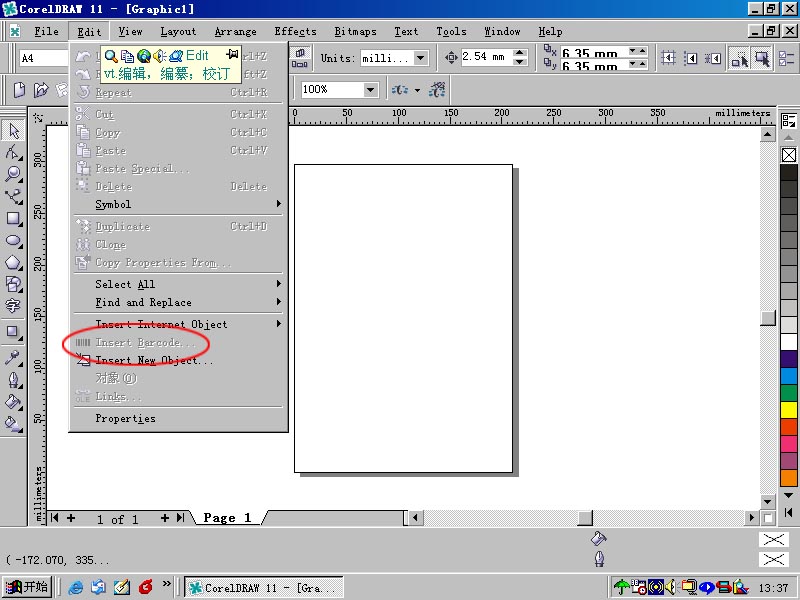
Task: Click the nudge offset 2.54 mm field
Action: [x=486, y=57]
